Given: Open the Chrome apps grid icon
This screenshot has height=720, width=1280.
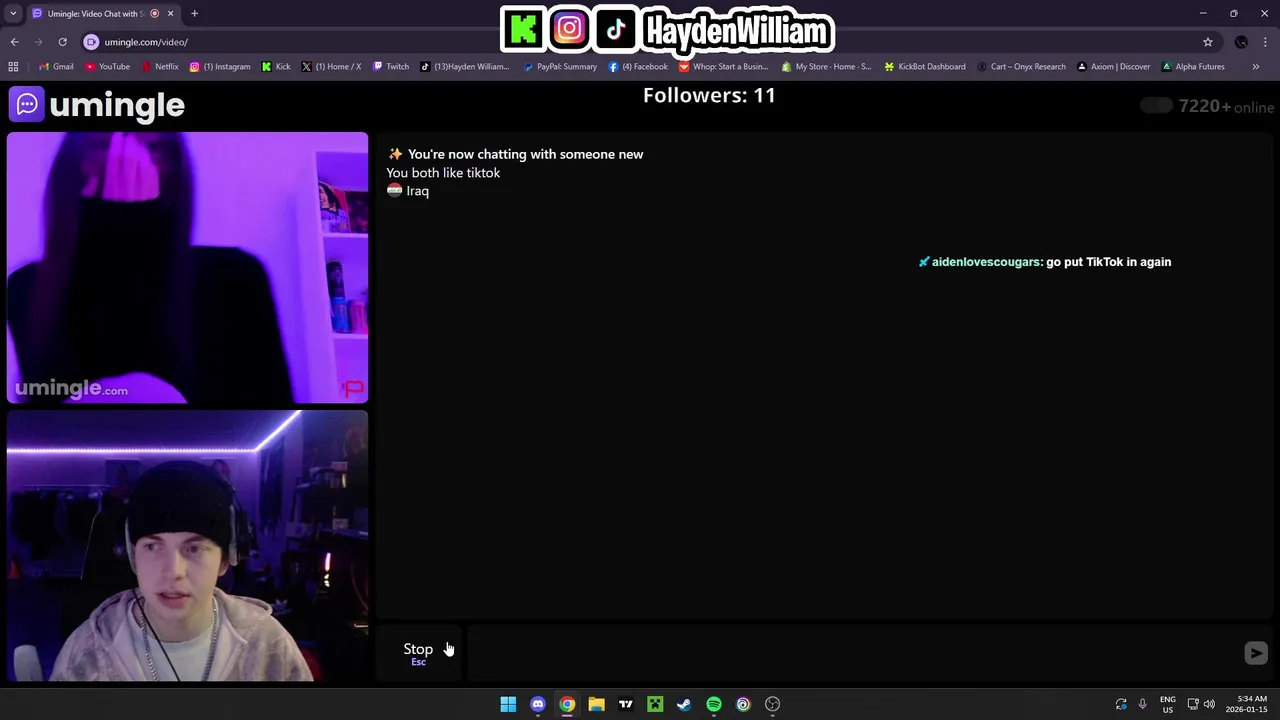Looking at the screenshot, I should 13,67.
